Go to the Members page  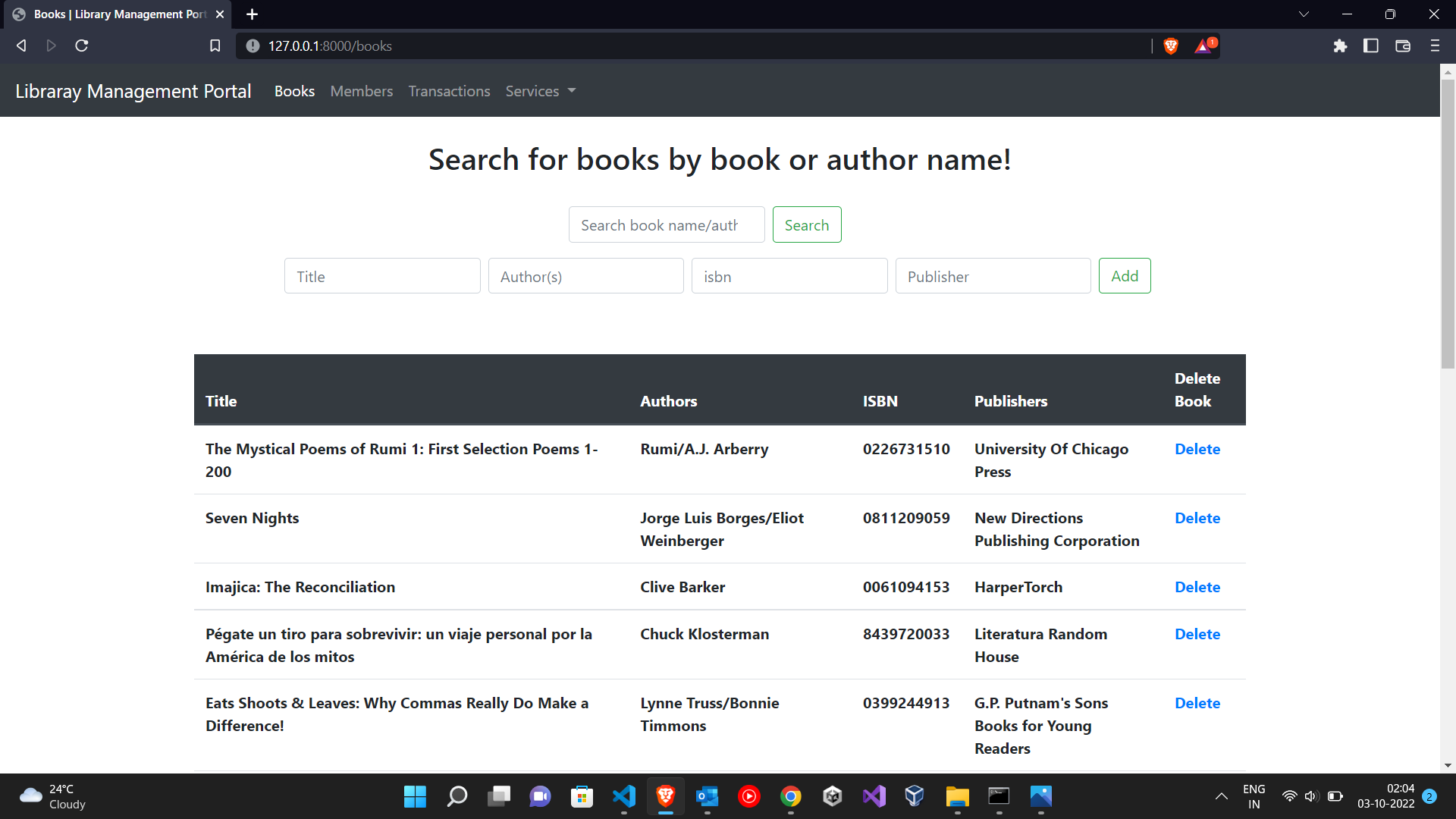362,91
